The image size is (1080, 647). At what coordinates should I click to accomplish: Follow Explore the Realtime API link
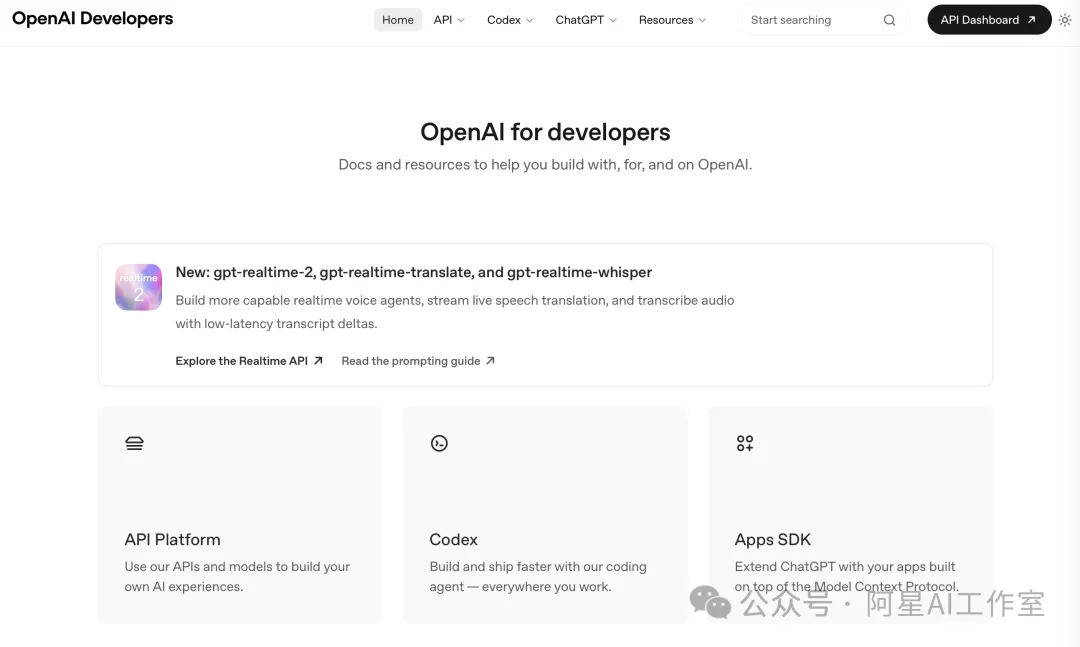[x=249, y=361]
